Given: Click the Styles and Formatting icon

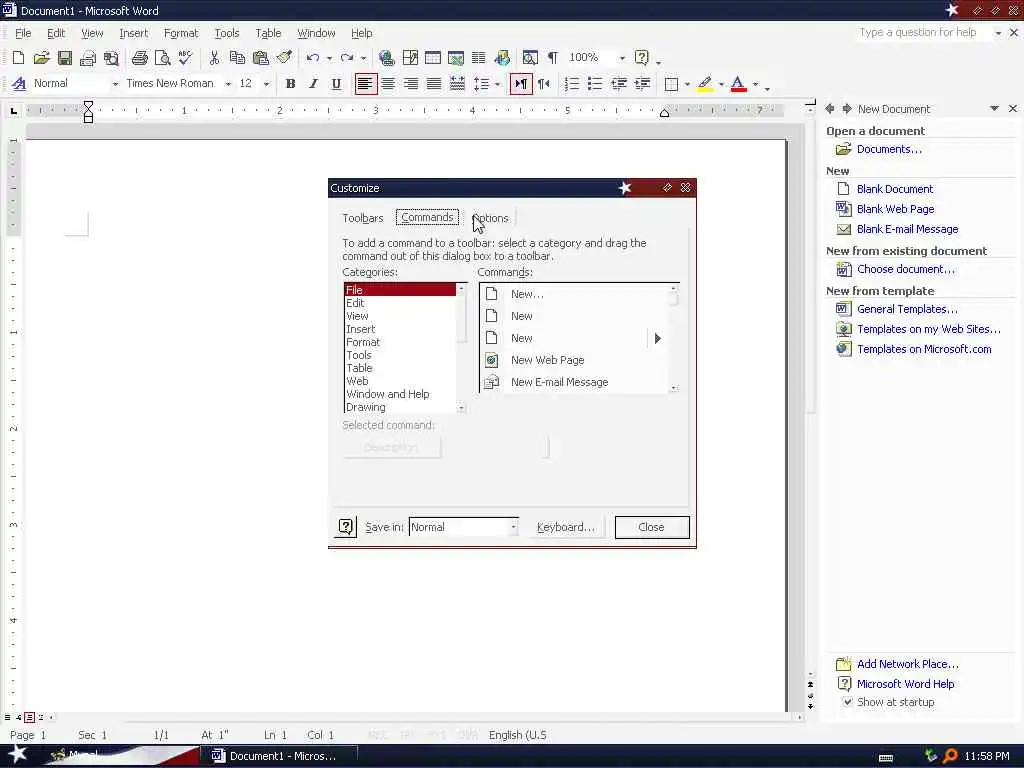Looking at the screenshot, I should [x=19, y=84].
